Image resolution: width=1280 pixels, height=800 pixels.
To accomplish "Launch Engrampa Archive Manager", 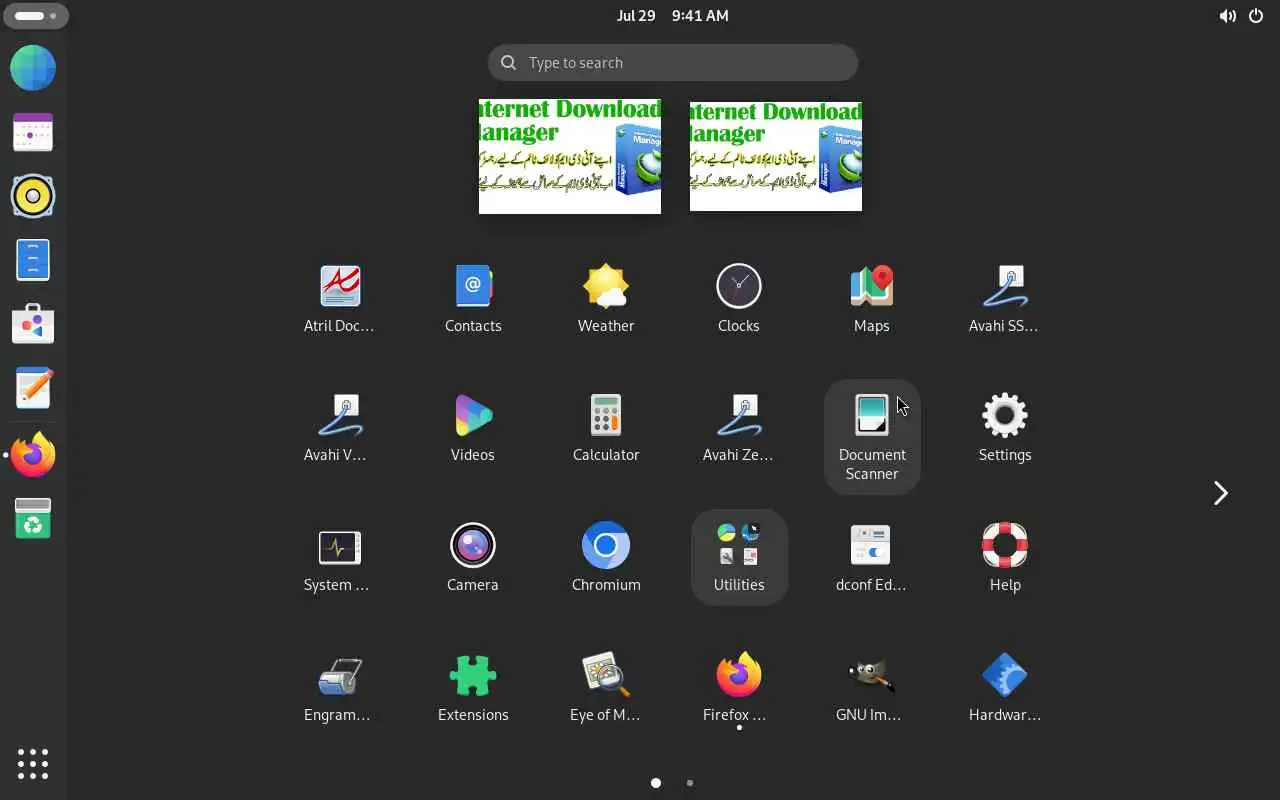I will click(339, 687).
